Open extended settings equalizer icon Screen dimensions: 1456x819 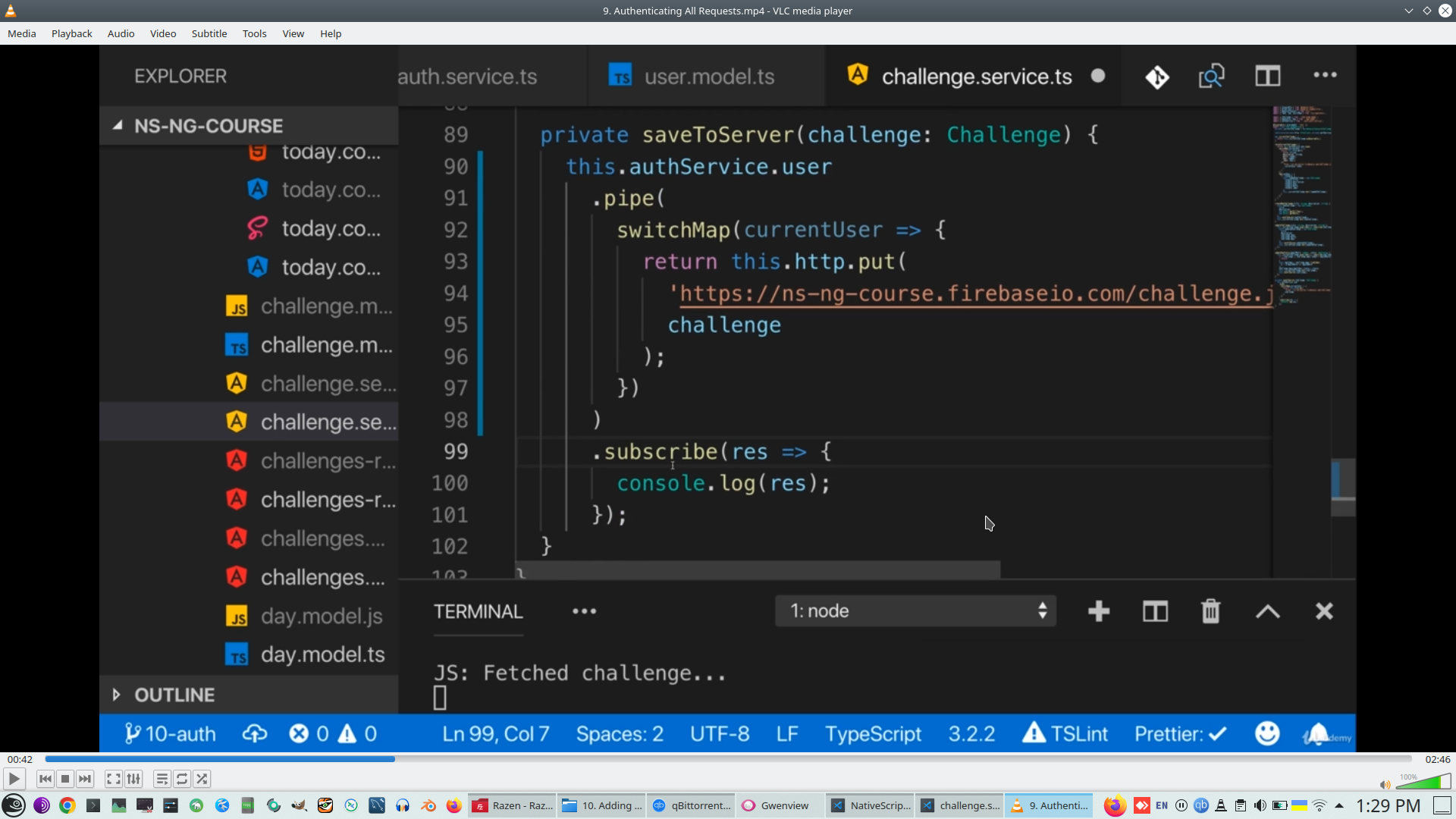click(x=133, y=779)
